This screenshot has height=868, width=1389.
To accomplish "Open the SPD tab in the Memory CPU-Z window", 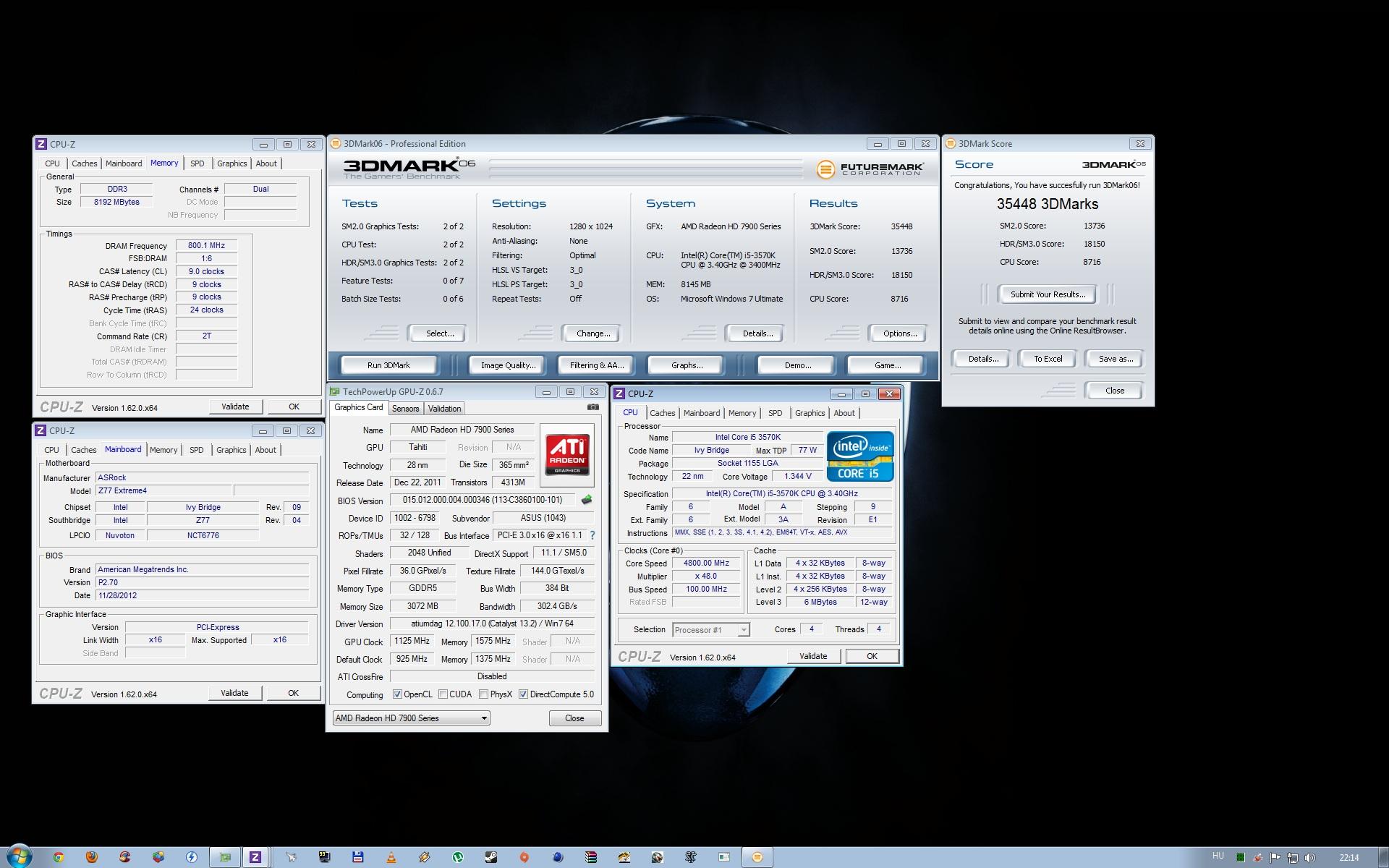I will [197, 163].
